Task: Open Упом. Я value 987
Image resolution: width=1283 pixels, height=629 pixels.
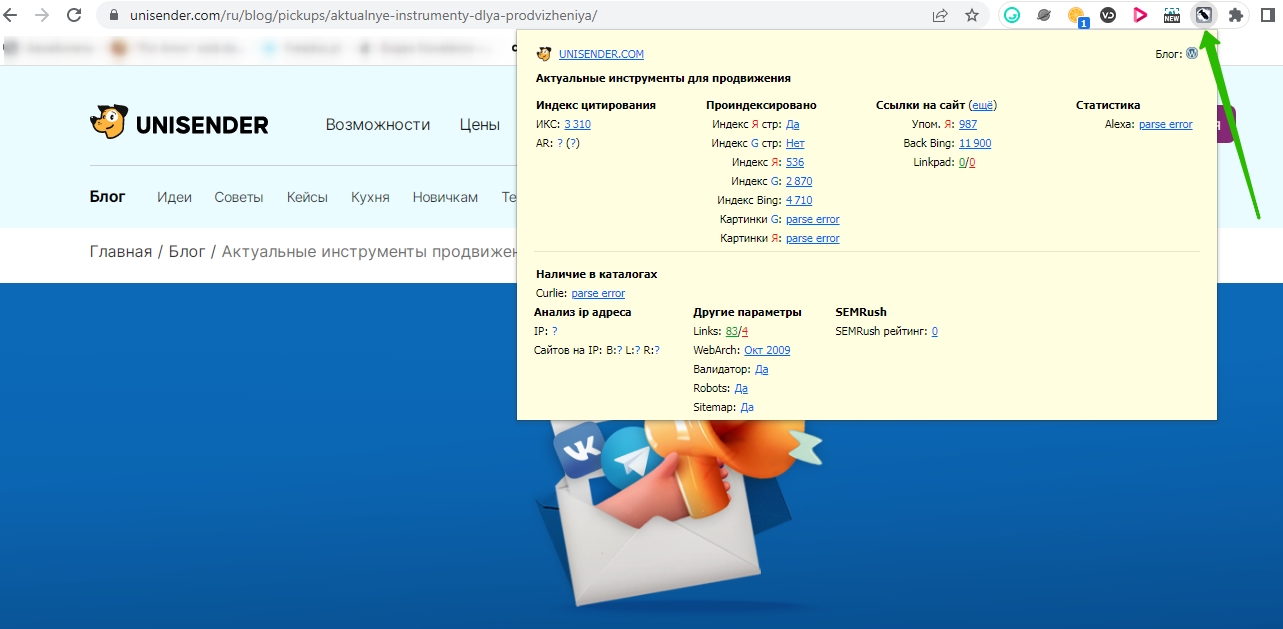Action: [968, 125]
